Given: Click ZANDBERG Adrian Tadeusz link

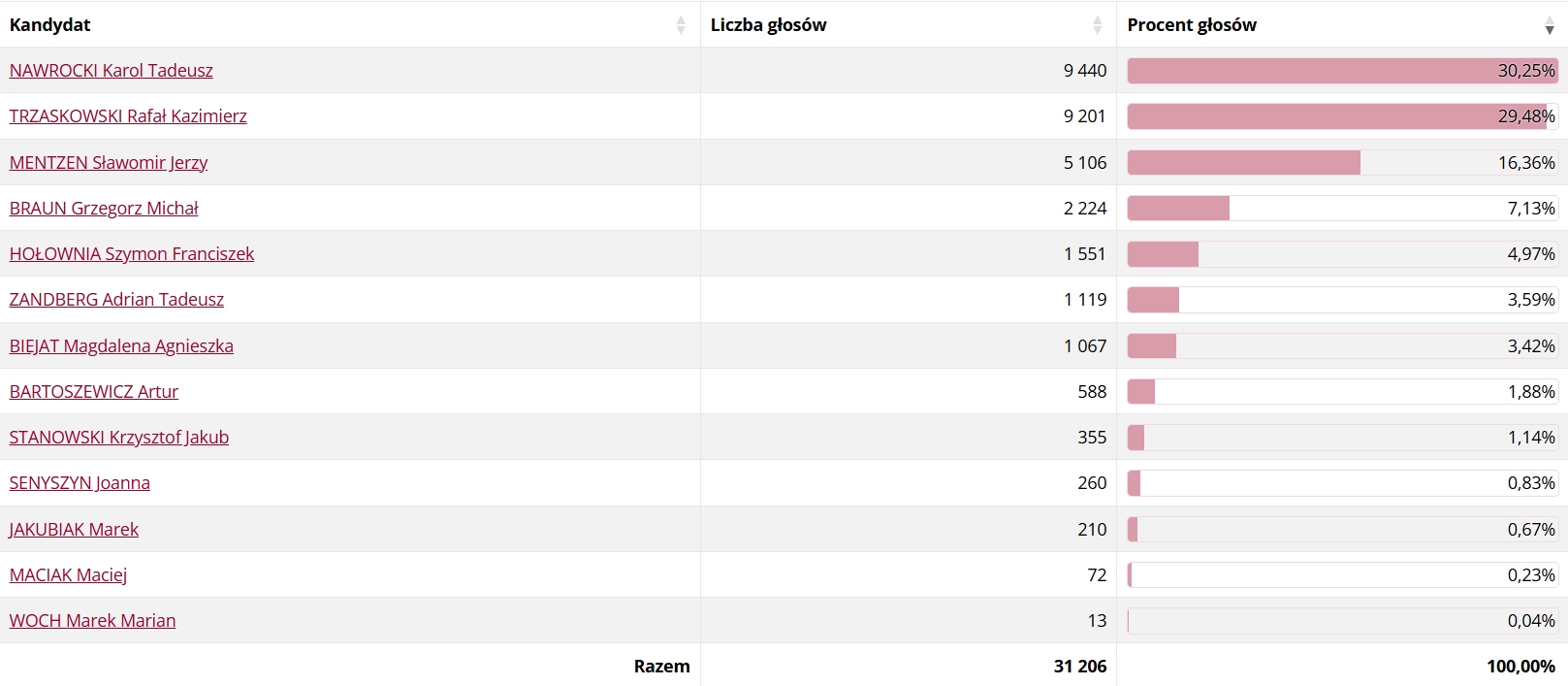Looking at the screenshot, I should [116, 300].
